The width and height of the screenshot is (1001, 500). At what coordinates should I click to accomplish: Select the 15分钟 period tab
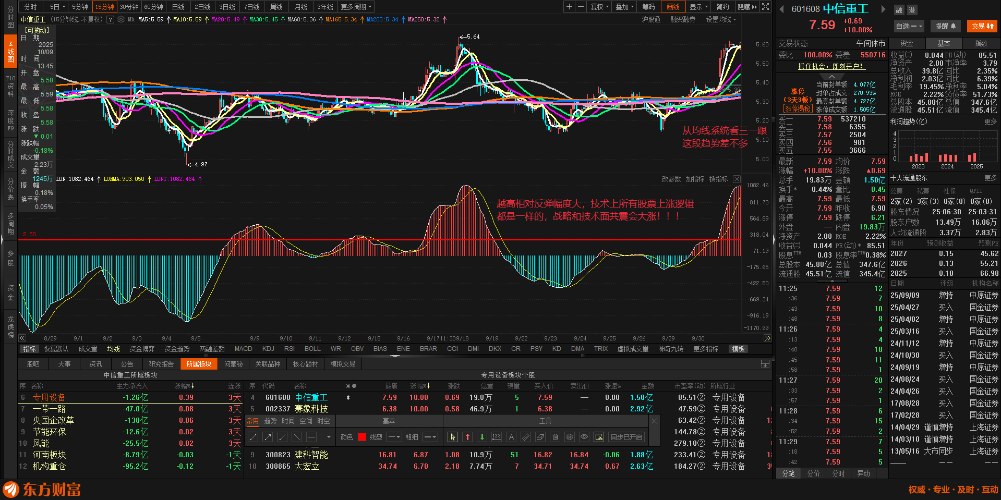103,6
